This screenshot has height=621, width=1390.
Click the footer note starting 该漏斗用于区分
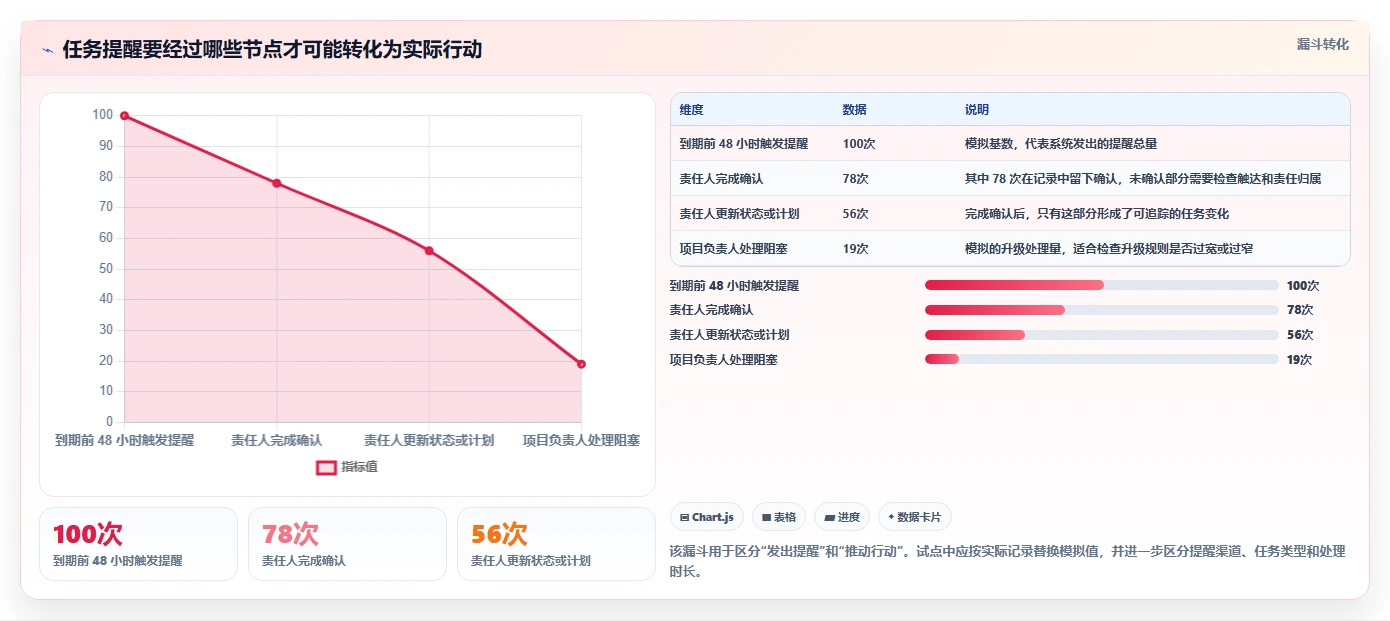[1007, 561]
